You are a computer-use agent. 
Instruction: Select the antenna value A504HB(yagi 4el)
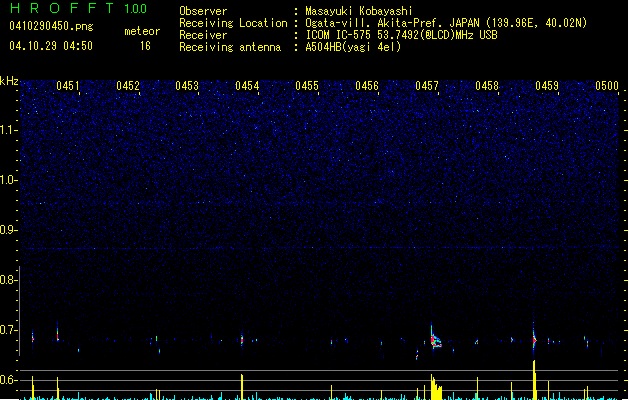(x=353, y=47)
